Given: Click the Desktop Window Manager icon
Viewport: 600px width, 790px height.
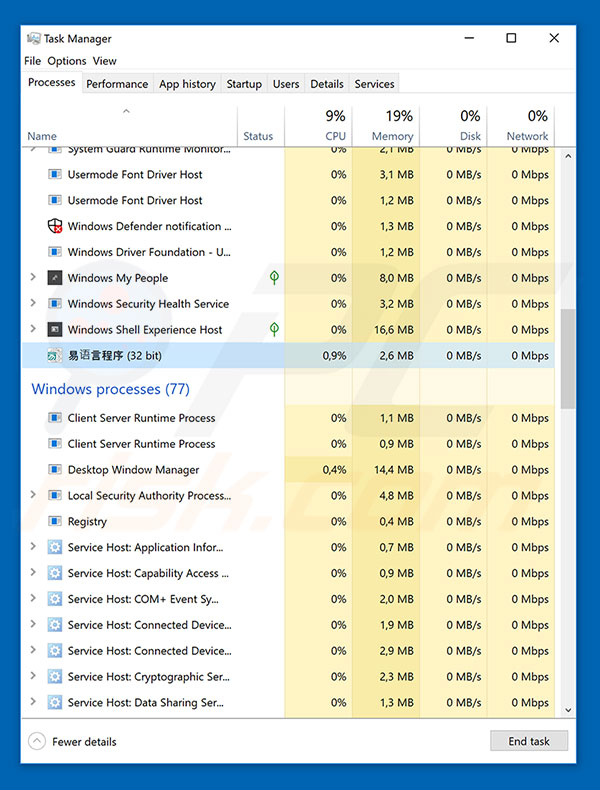Looking at the screenshot, I should click(x=54, y=470).
